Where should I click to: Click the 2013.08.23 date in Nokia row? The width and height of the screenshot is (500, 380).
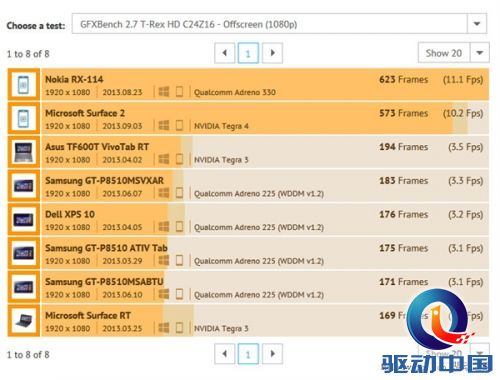click(x=122, y=92)
